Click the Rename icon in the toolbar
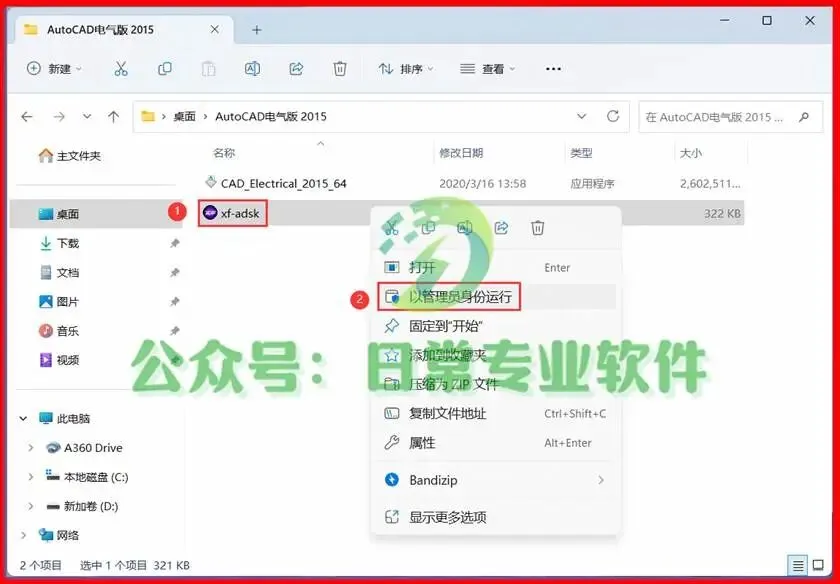Screen dimensions: 840x584 (x=252, y=69)
